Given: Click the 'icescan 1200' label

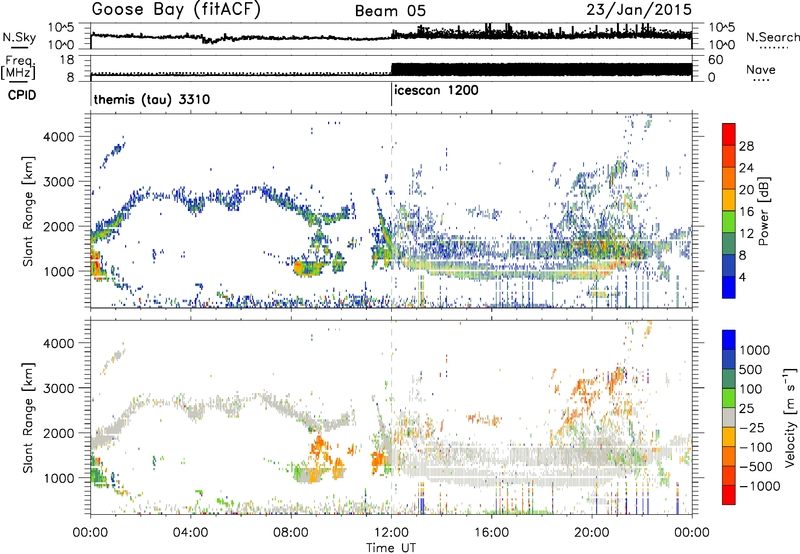Looking at the screenshot, I should [x=436, y=91].
